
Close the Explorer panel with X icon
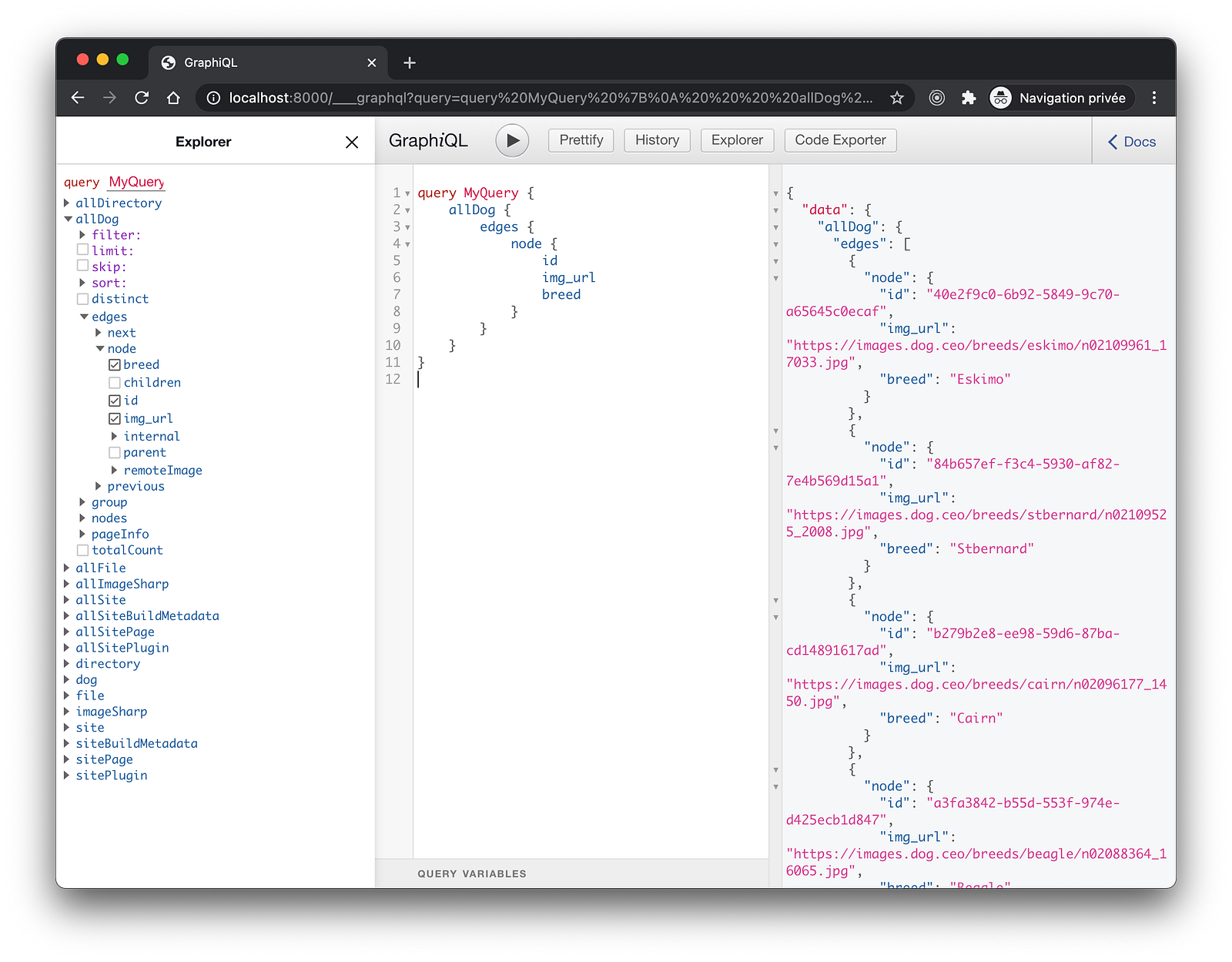(x=352, y=142)
